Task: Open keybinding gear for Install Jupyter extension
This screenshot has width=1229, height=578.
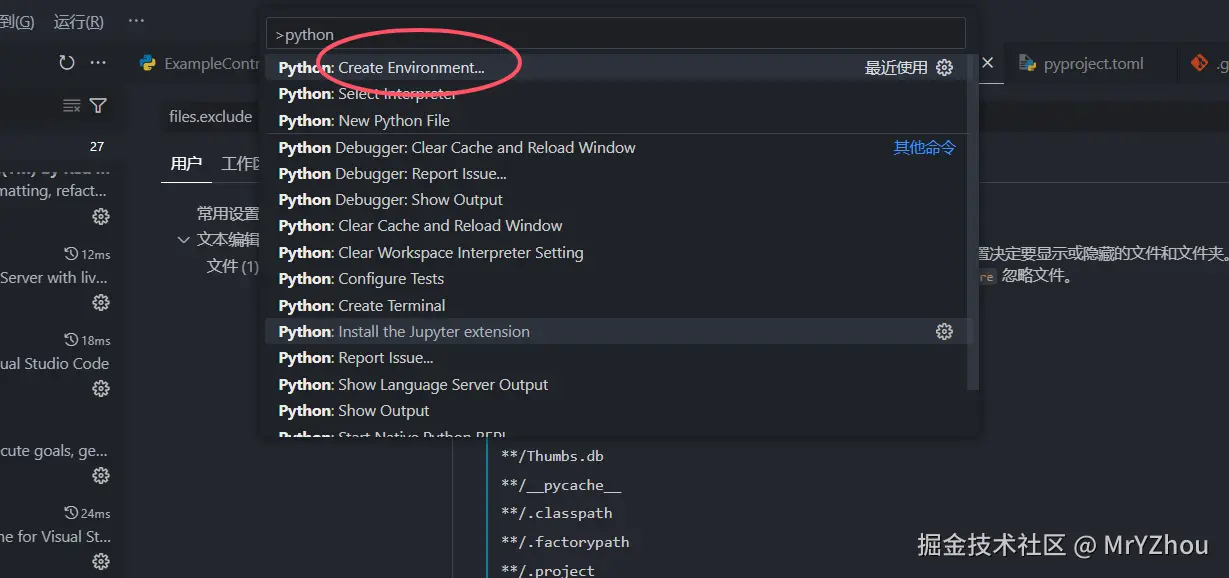Action: [x=945, y=332]
